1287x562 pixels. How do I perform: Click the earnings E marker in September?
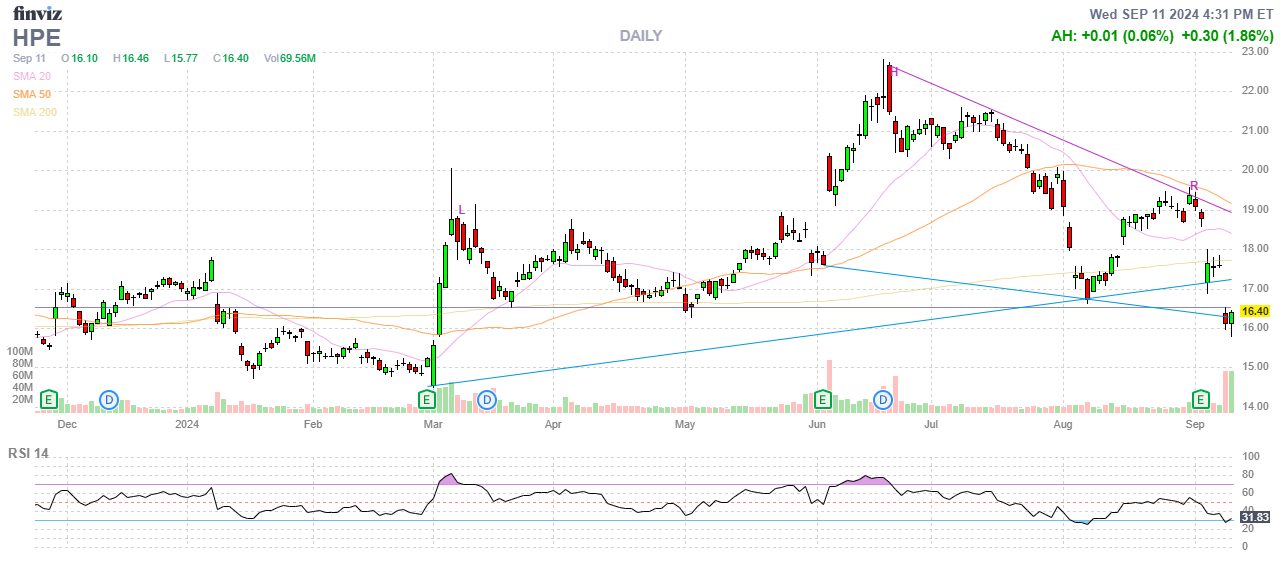pos(1202,400)
